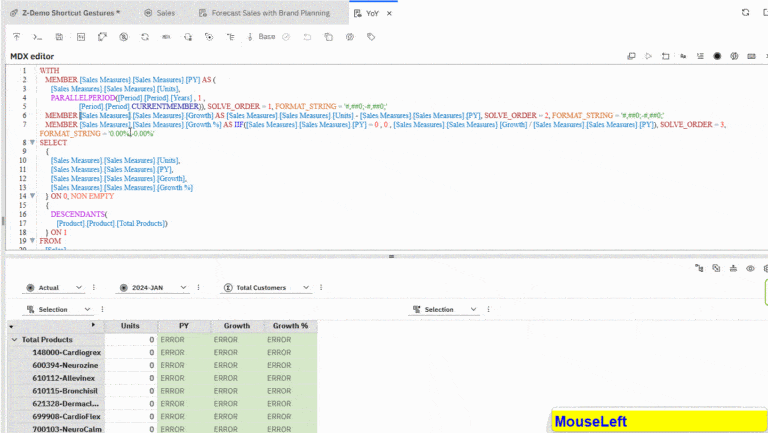
Task: Open the Total Customers dropdown
Action: coord(266,288)
